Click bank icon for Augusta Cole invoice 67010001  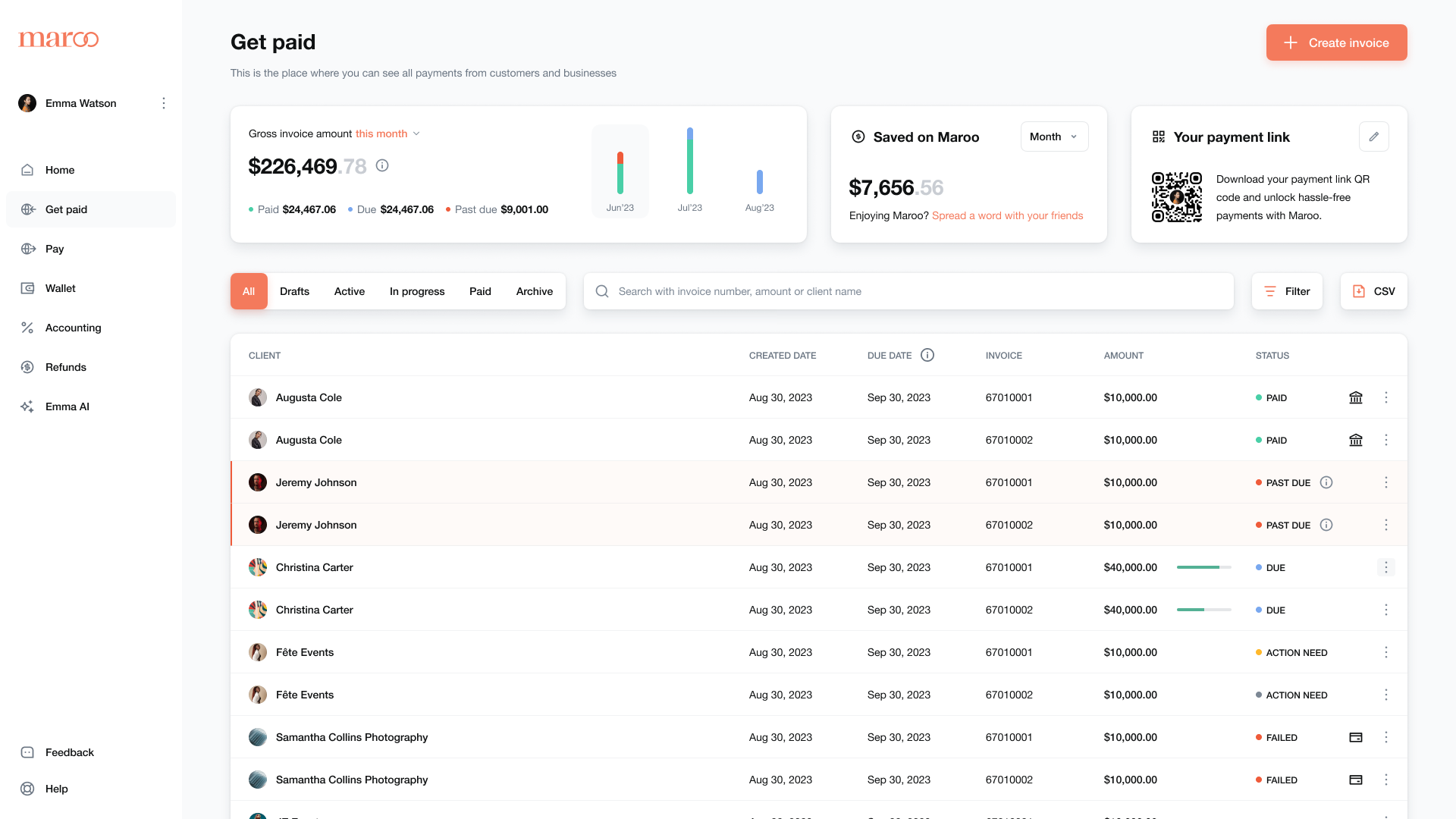point(1356,397)
